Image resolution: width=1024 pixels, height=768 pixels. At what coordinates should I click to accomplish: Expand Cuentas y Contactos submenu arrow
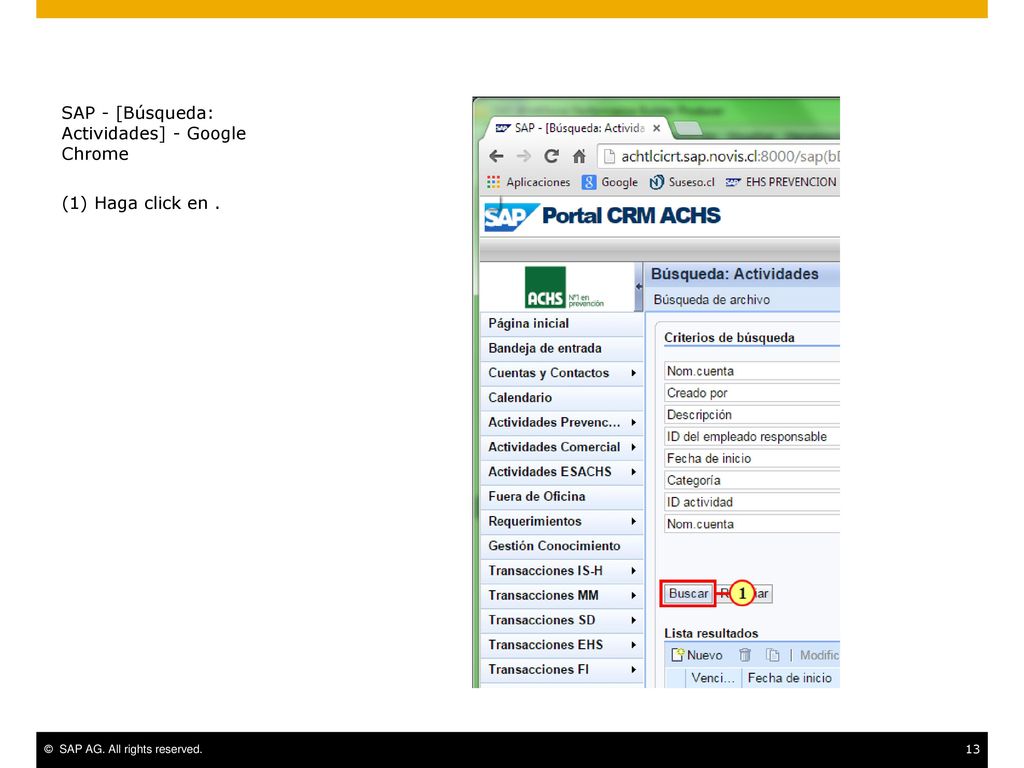pyautogui.click(x=633, y=373)
